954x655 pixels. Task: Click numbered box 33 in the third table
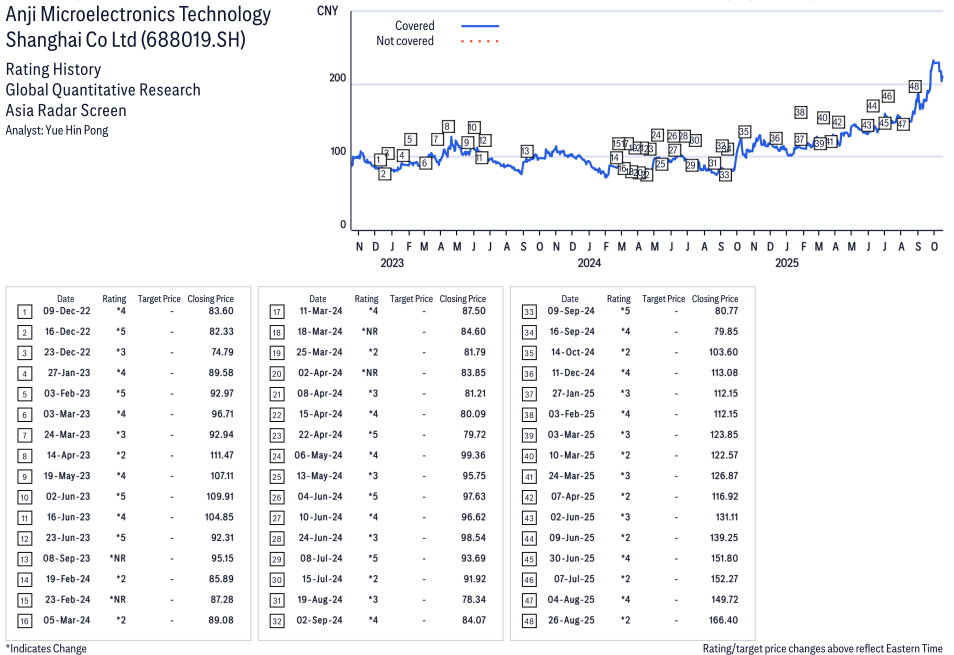529,312
